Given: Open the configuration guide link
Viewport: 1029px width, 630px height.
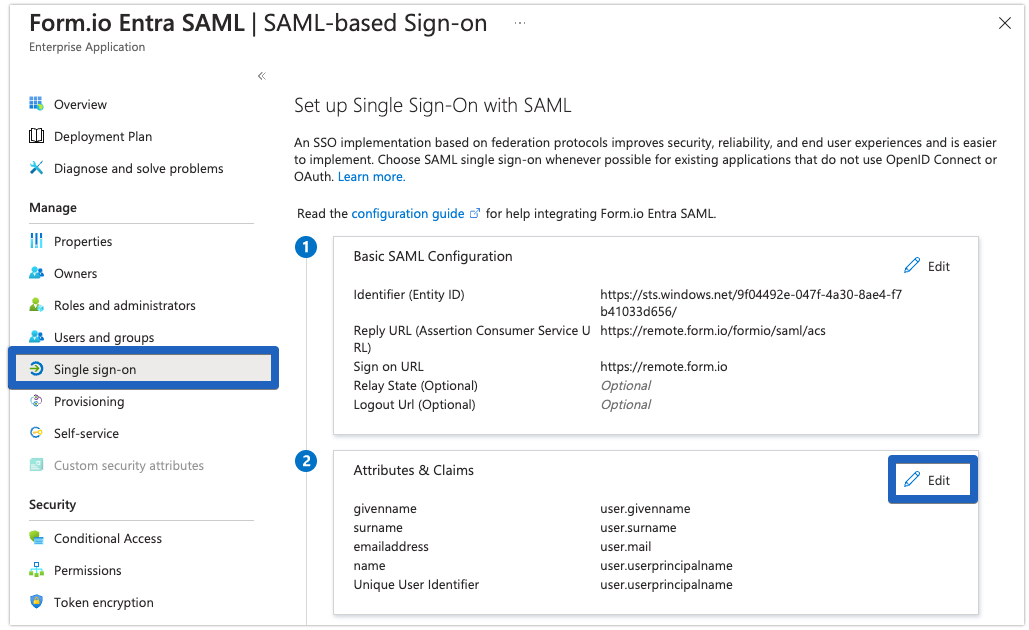Looking at the screenshot, I should 408,213.
